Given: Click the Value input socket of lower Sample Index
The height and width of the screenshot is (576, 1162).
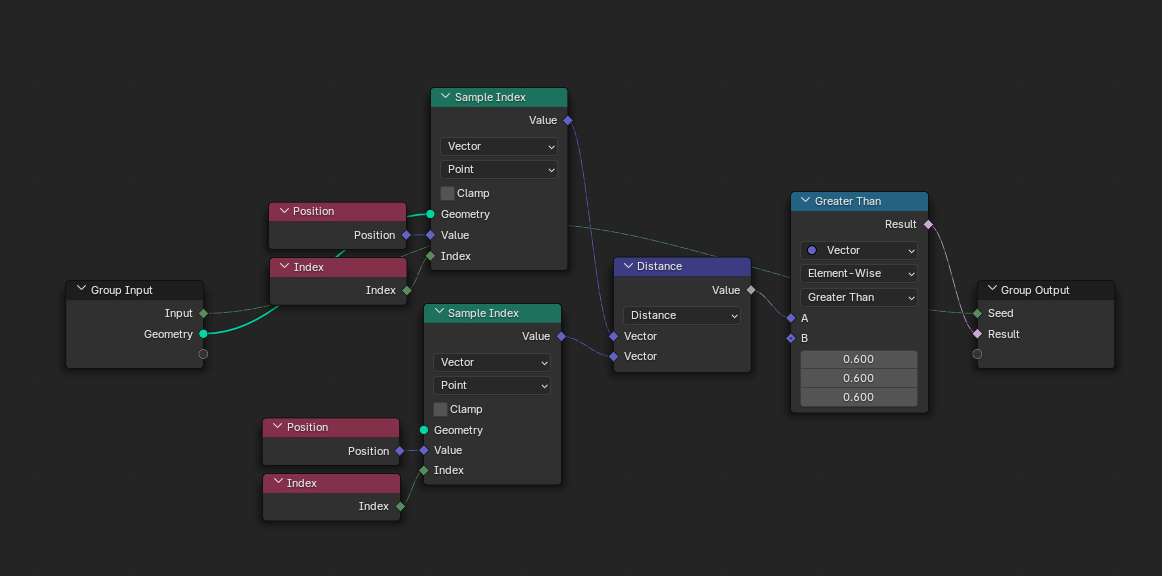Looking at the screenshot, I should pos(424,450).
